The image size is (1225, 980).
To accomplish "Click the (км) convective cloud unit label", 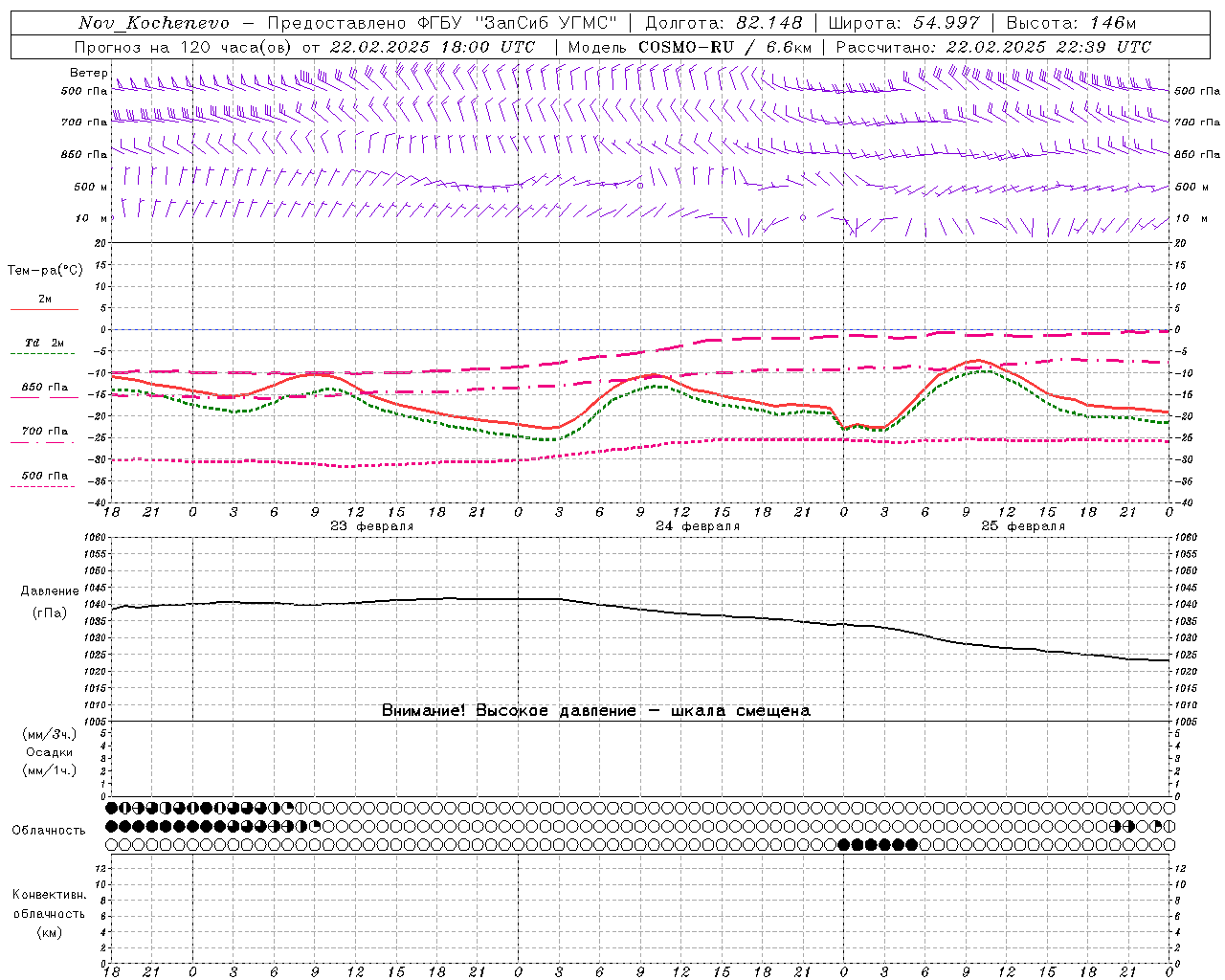I will (50, 932).
